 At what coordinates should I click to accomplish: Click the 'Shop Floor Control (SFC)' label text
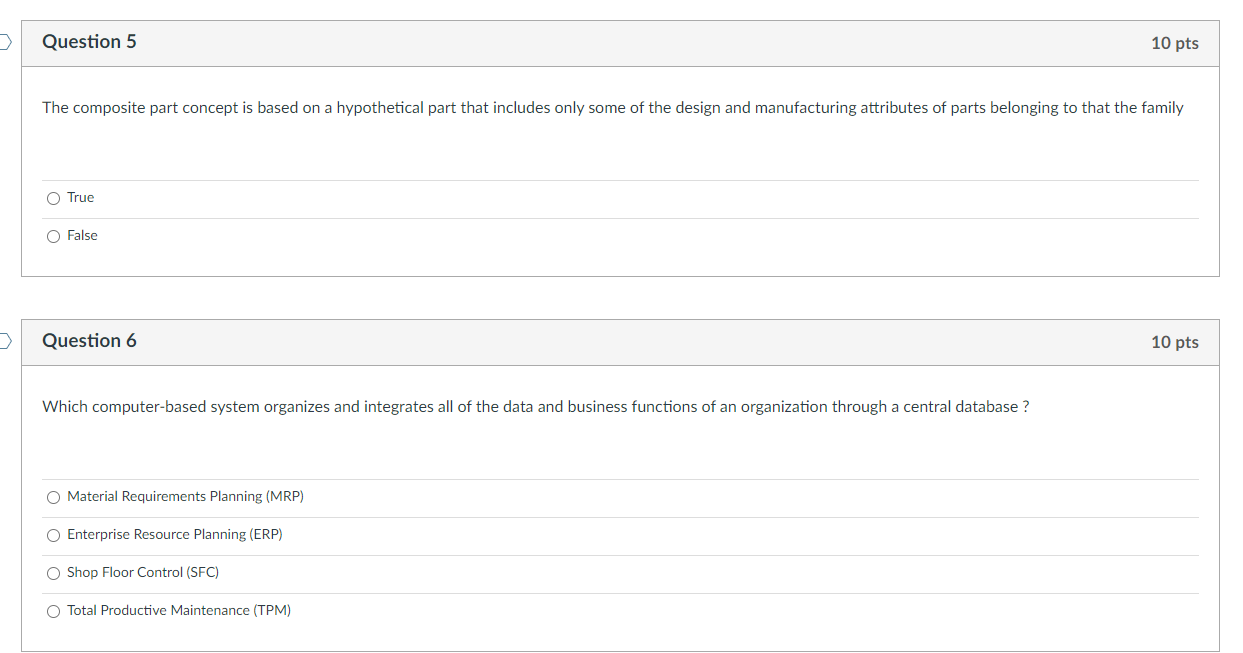point(143,573)
